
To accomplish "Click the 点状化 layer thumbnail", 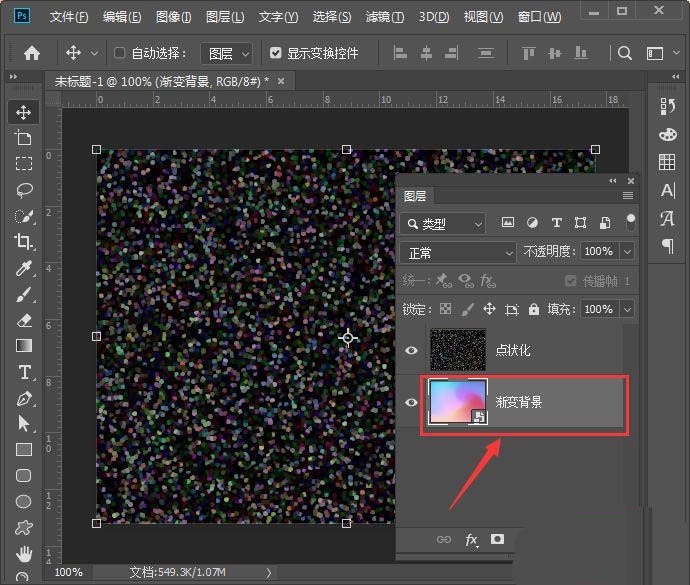I will click(457, 350).
